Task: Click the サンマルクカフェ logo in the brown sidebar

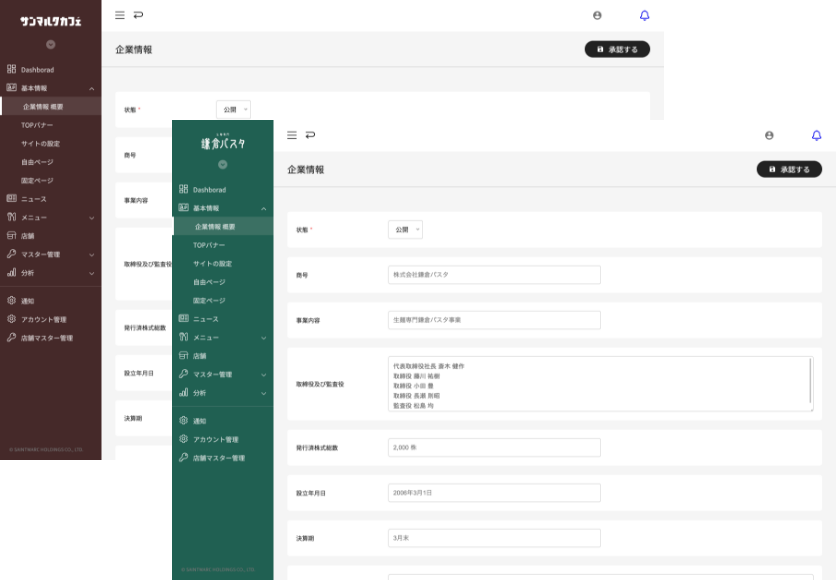Action: 51,21
